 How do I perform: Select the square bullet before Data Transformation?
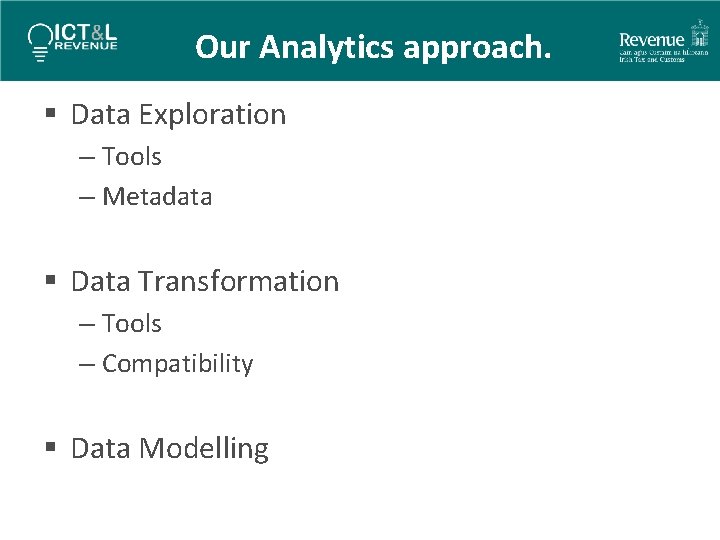click(51, 282)
